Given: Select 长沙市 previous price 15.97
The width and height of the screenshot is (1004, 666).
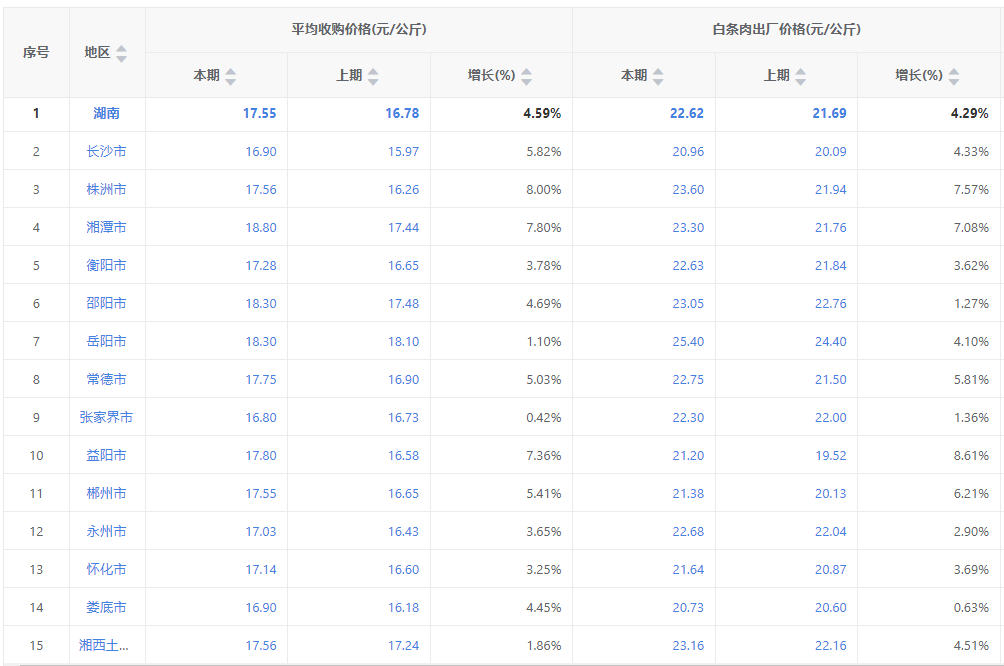Looking at the screenshot, I should [x=403, y=152].
